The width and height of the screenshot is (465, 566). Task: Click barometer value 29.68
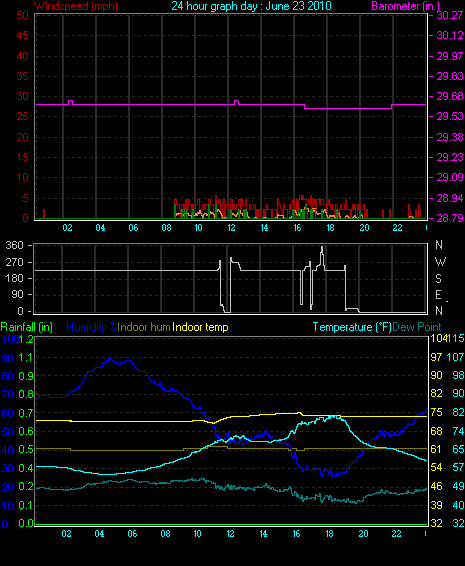click(x=450, y=96)
